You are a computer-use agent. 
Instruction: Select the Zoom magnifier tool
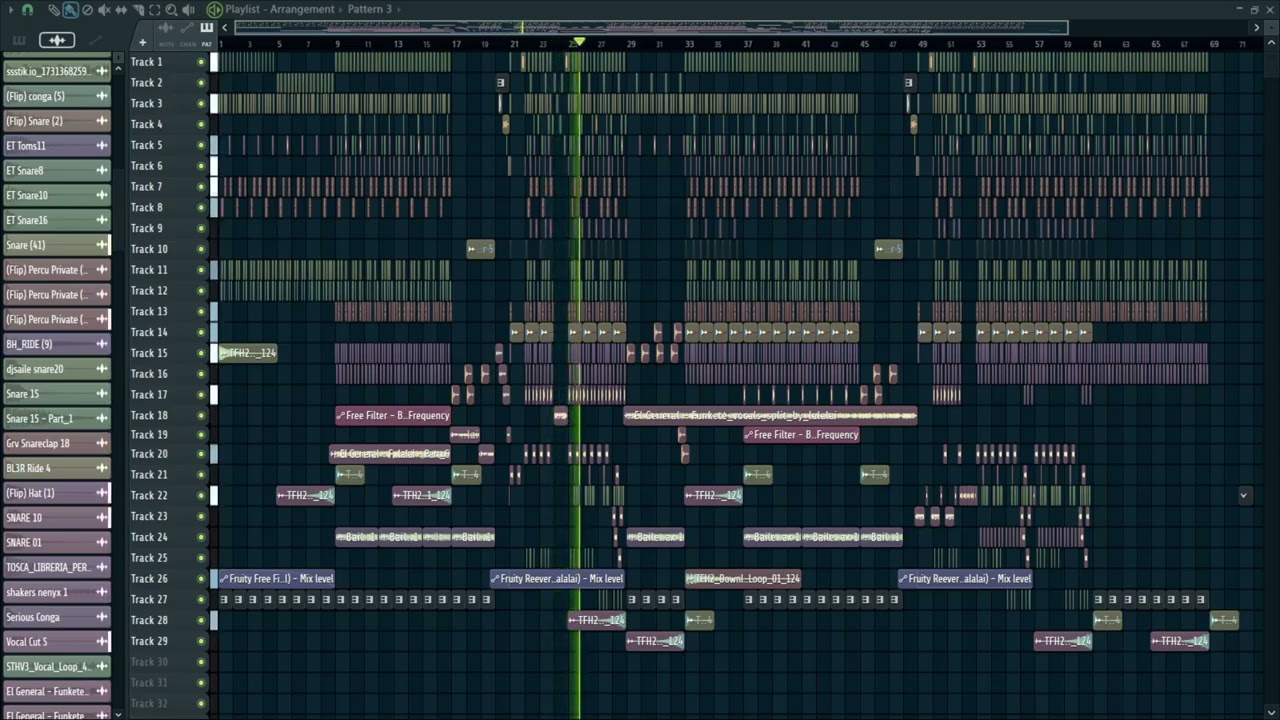tap(172, 9)
